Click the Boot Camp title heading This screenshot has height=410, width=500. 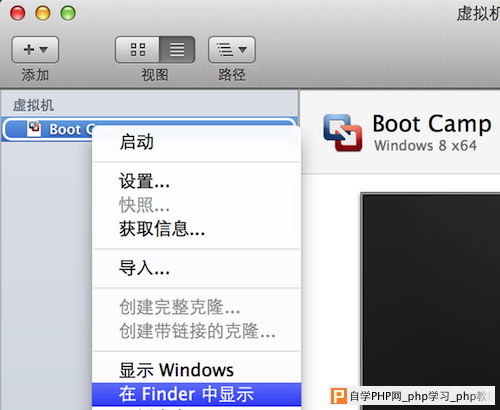[432, 124]
